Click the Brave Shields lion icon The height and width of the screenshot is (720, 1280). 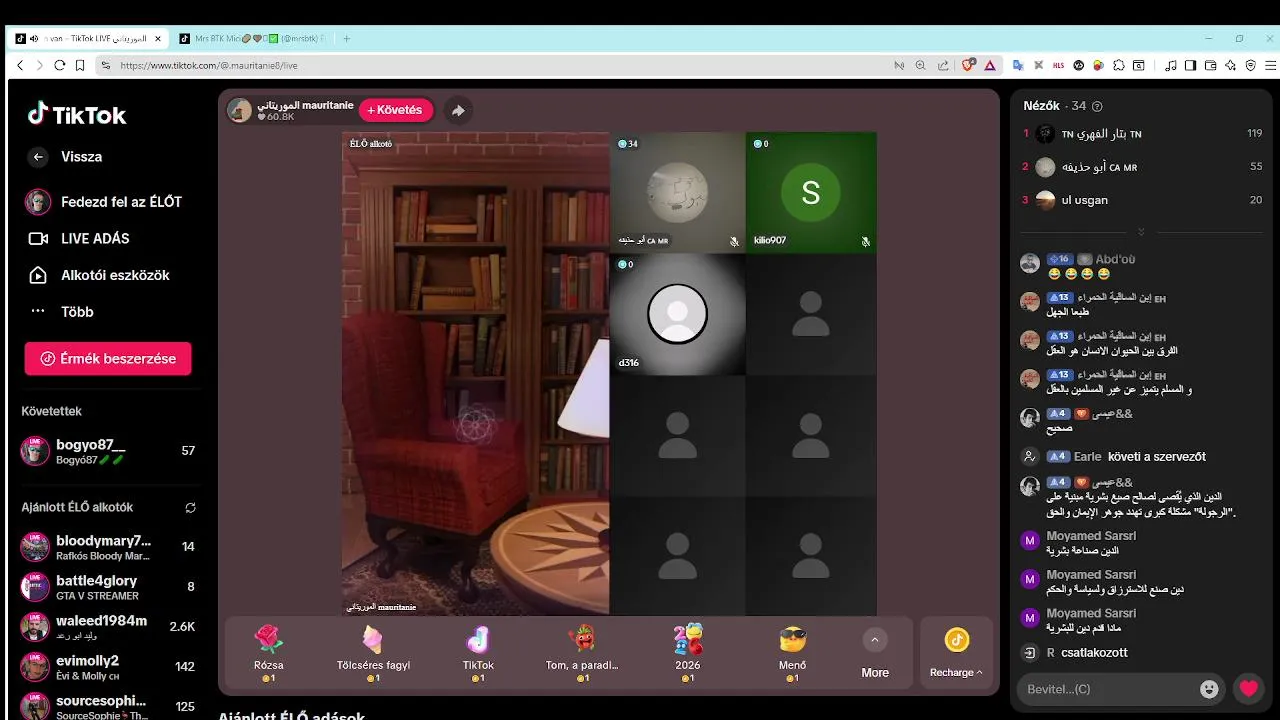[967, 65]
